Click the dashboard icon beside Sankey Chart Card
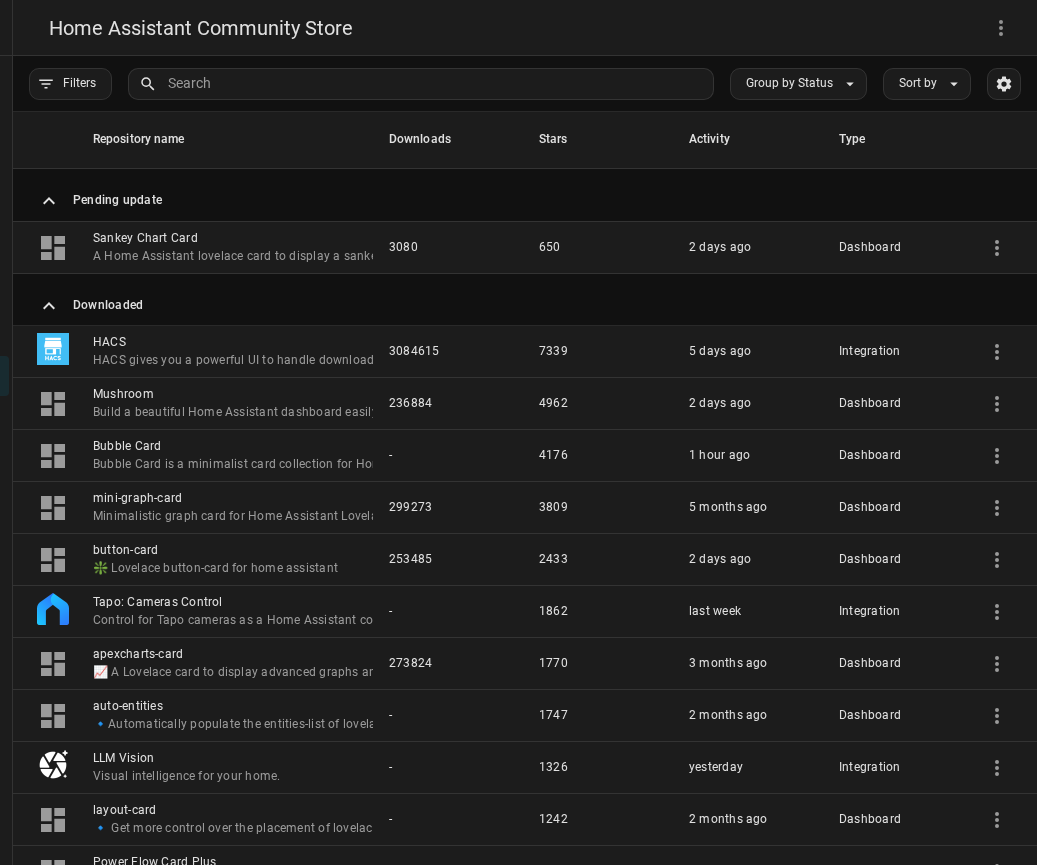Image resolution: width=1037 pixels, height=865 pixels. pos(53,248)
